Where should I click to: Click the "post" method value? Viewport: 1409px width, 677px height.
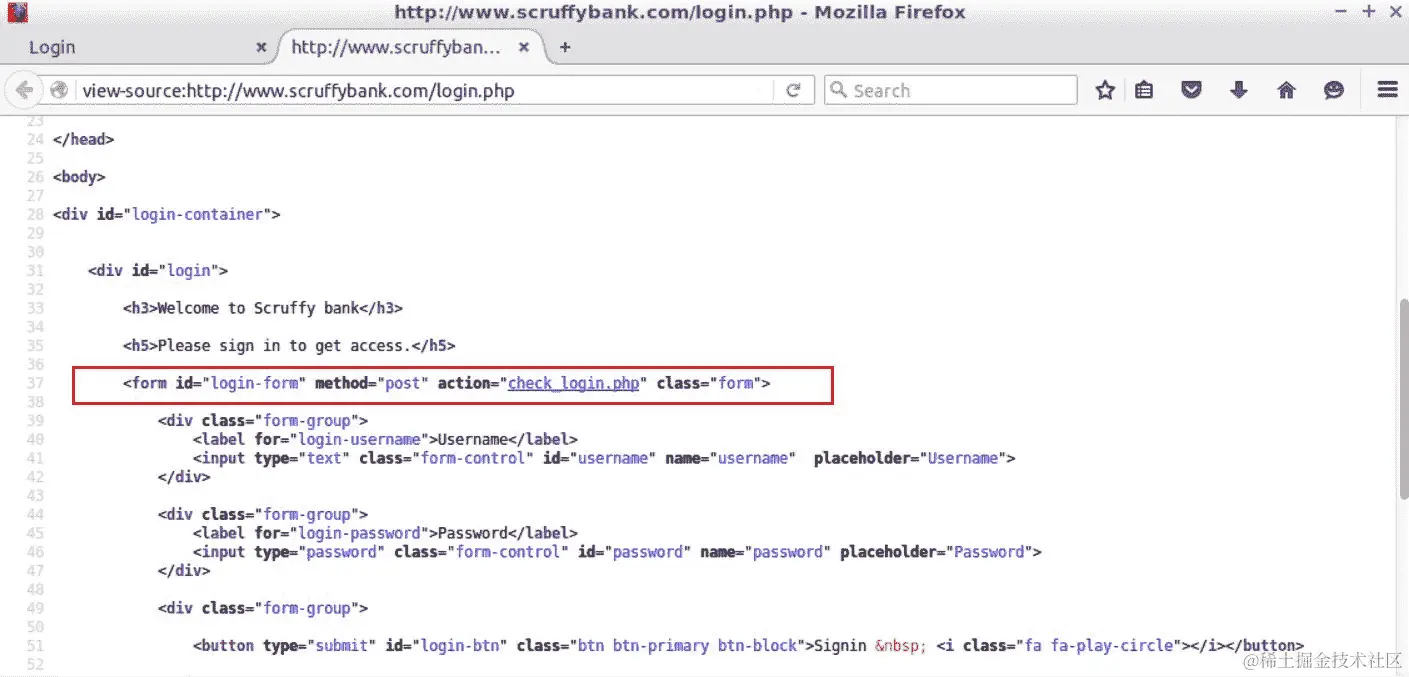pos(403,383)
